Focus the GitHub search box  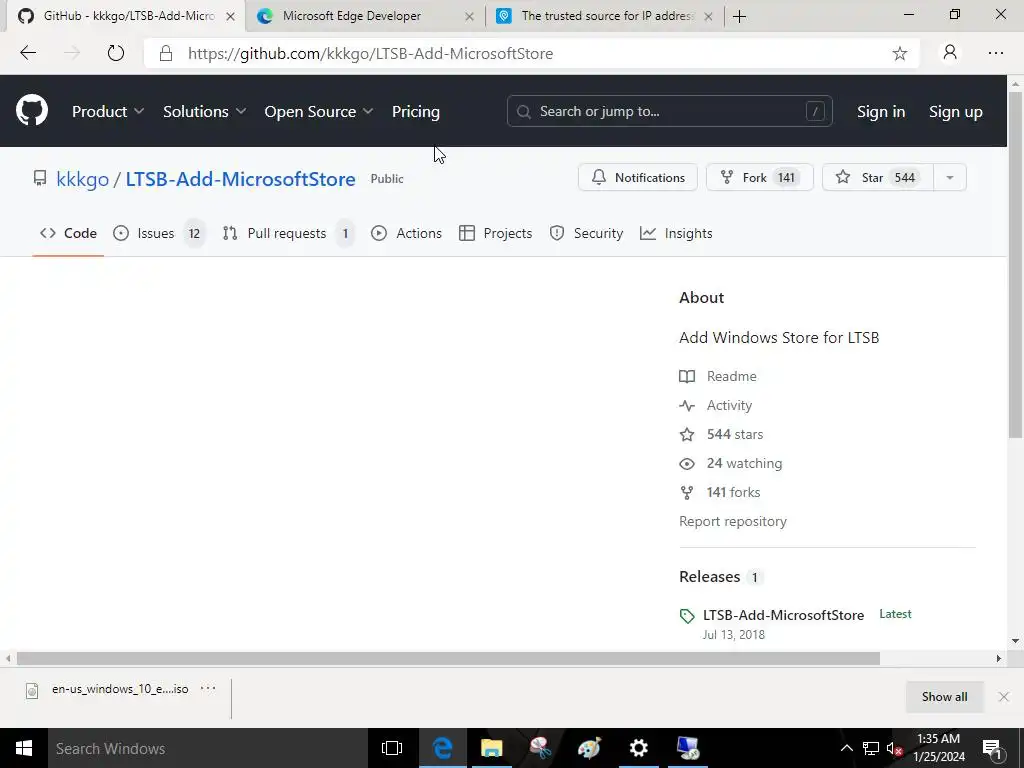coord(669,111)
